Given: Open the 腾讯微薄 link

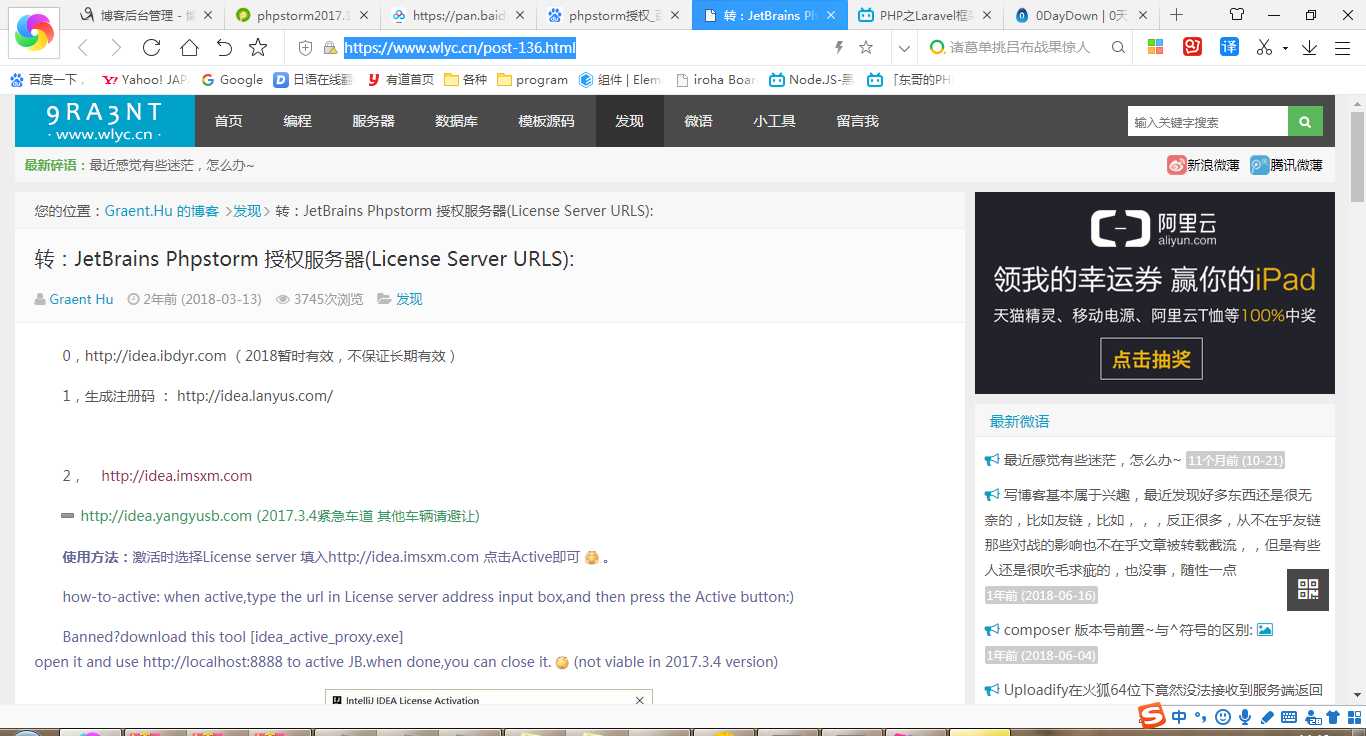Looking at the screenshot, I should click(x=1286, y=165).
